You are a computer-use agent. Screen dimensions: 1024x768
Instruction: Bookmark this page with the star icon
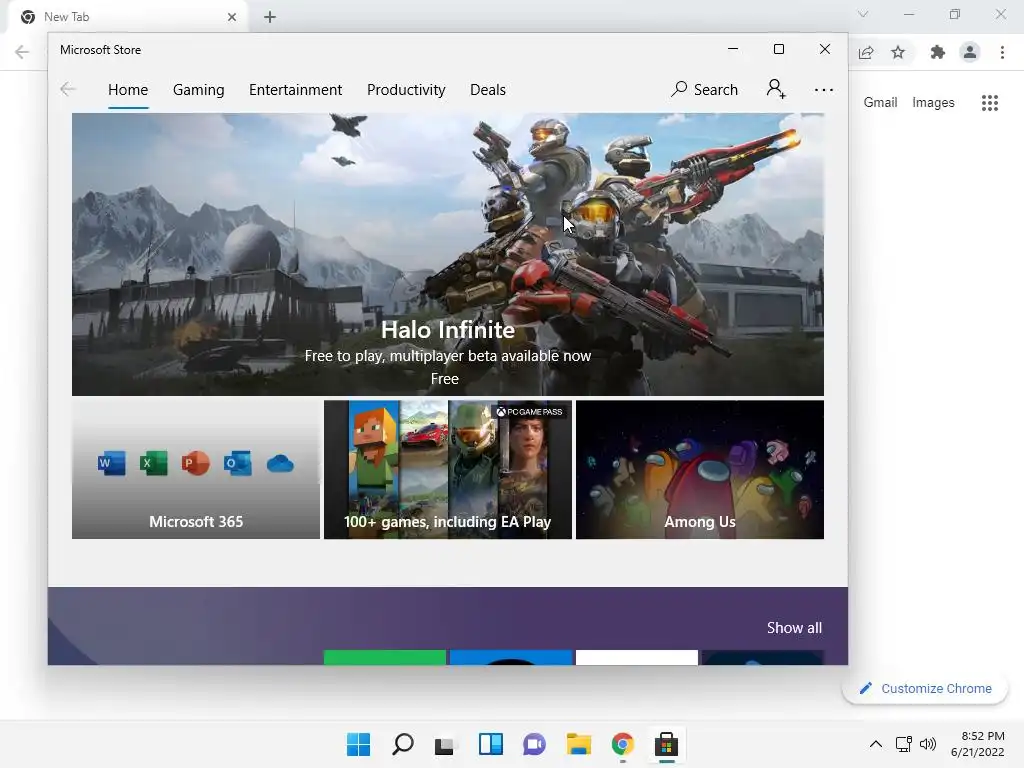(898, 52)
